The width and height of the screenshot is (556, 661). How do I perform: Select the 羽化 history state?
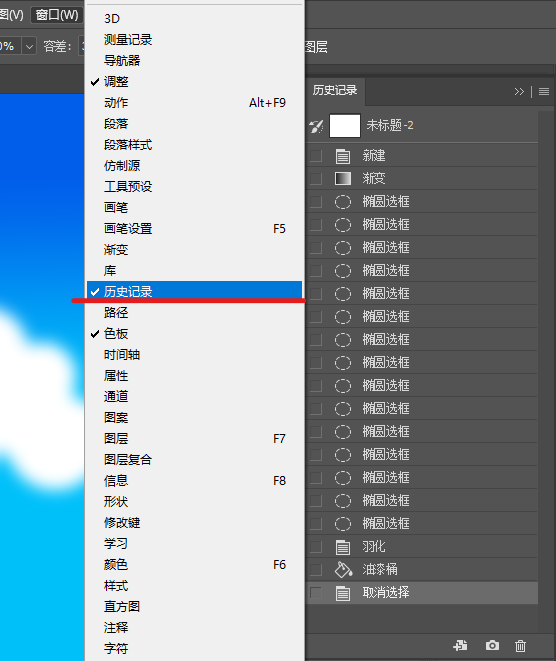[422, 547]
